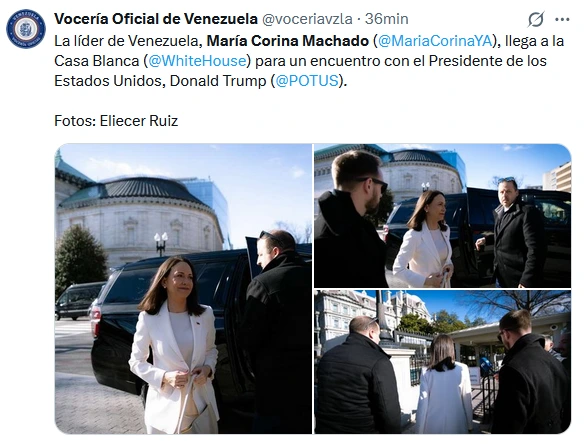Open the Vocería Oficial de Venezuela profile avatar
Viewport: 588px width, 444px height.
[26, 29]
